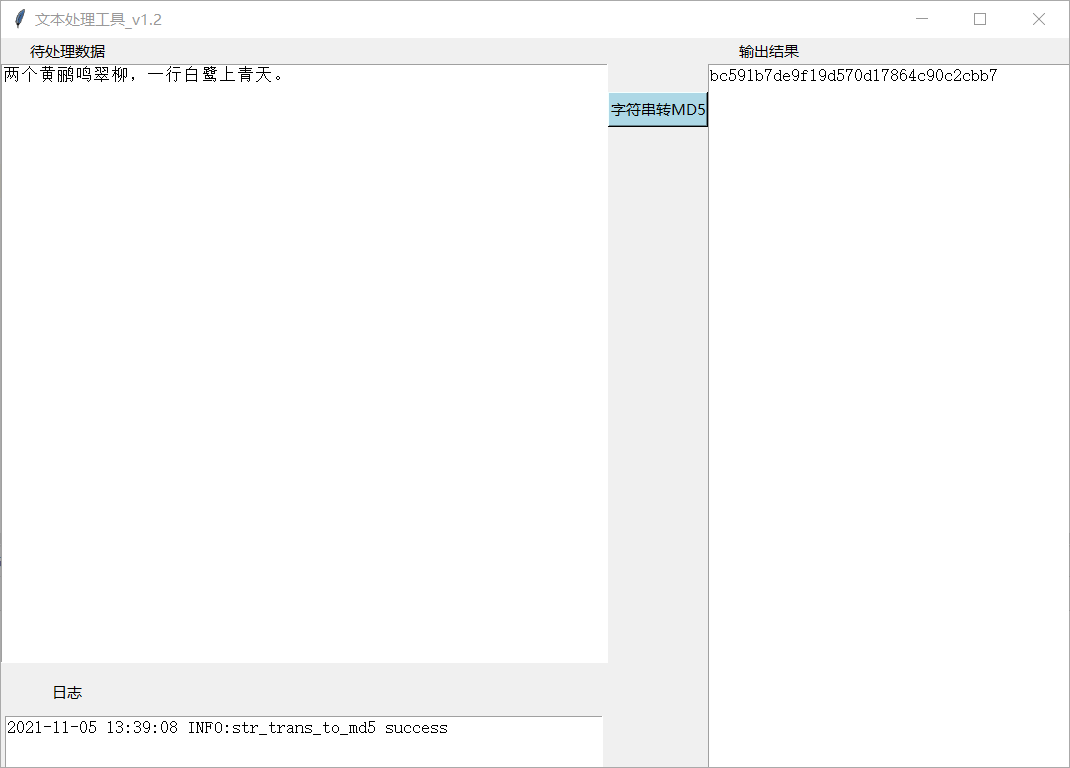Click the 日志 log panel header
The image size is (1070, 768).
[x=68, y=692]
